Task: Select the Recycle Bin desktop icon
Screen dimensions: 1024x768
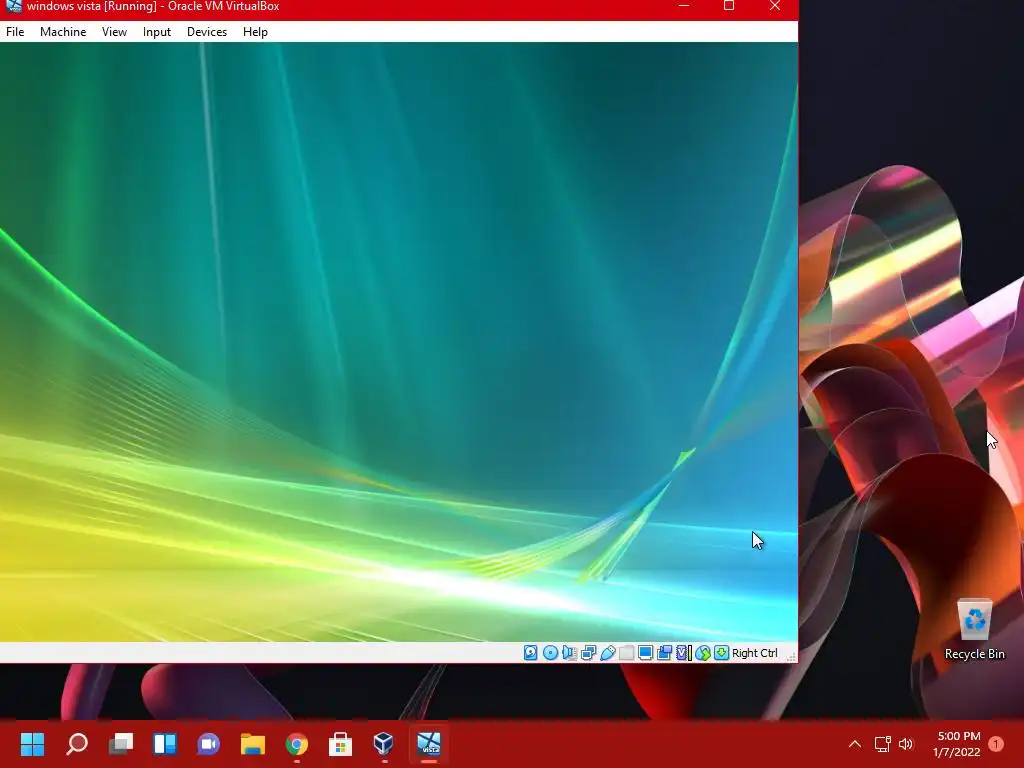Action: 974,629
